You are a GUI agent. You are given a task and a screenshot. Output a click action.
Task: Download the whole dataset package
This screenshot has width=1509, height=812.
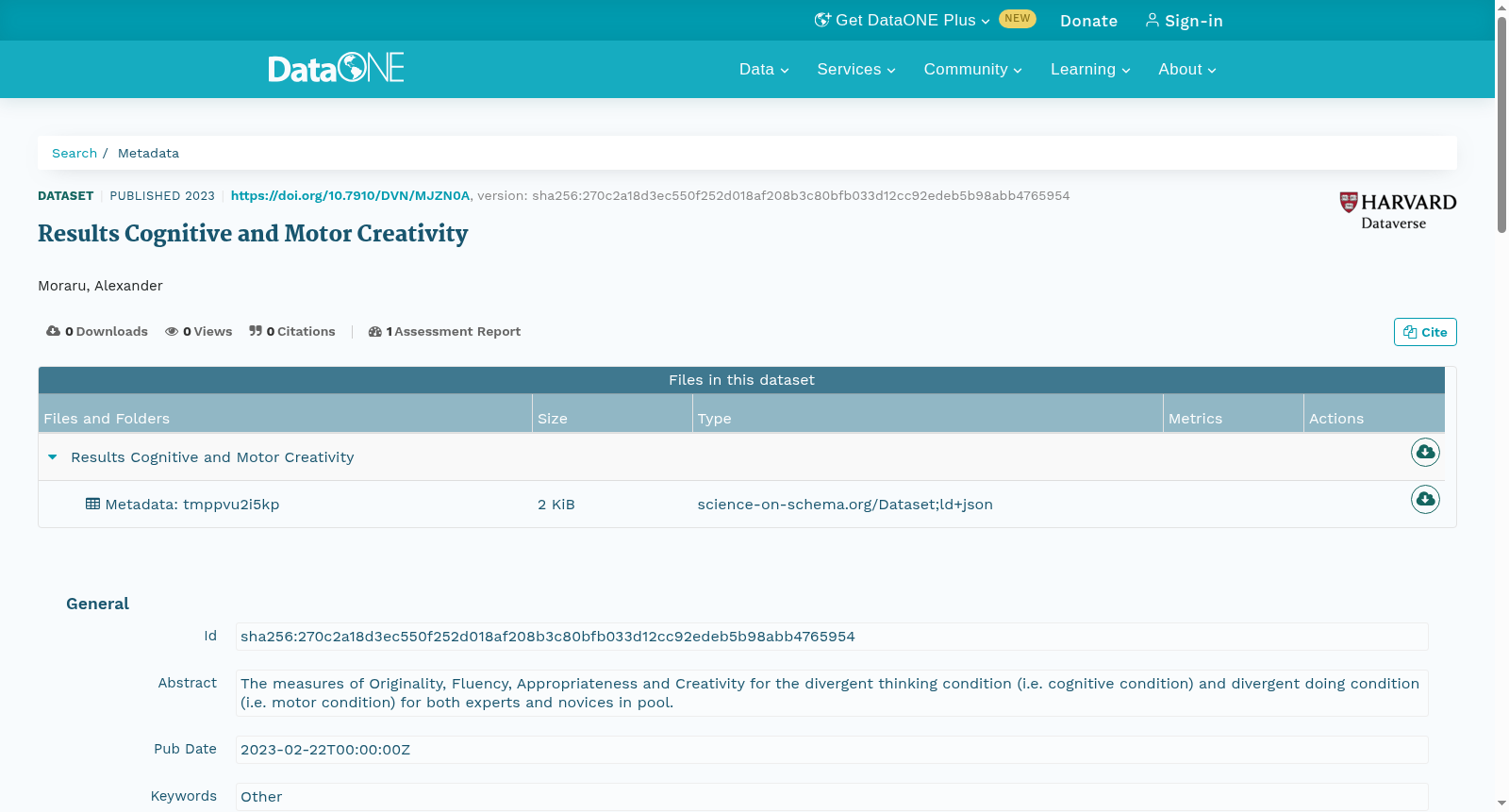1425,453
